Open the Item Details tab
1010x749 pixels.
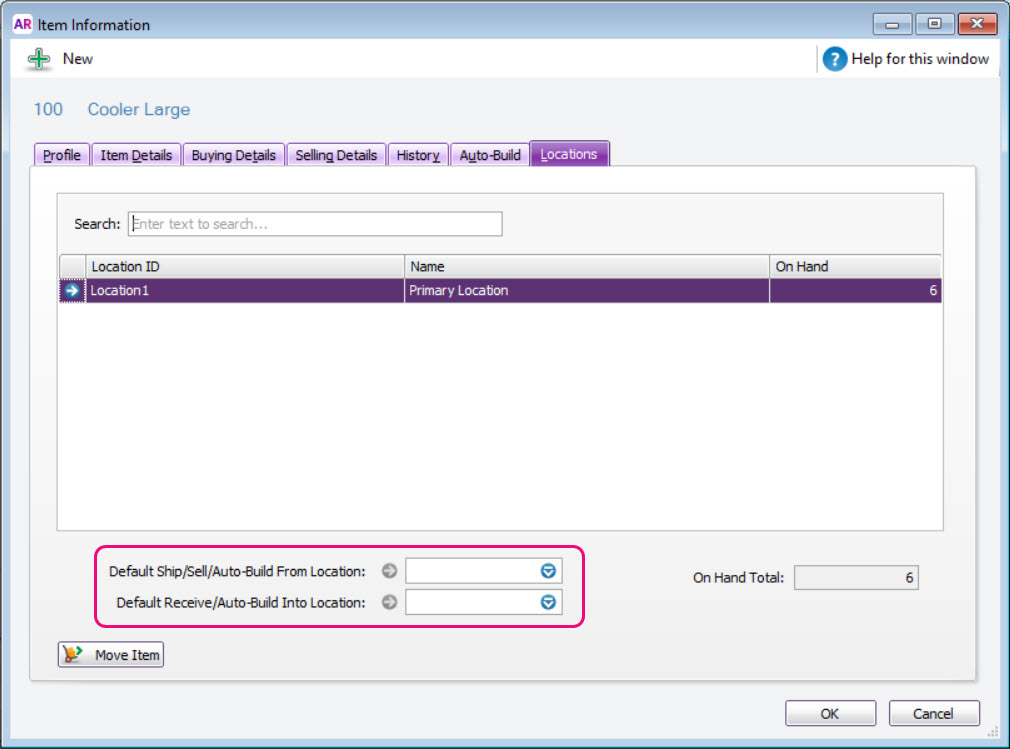tap(136, 155)
